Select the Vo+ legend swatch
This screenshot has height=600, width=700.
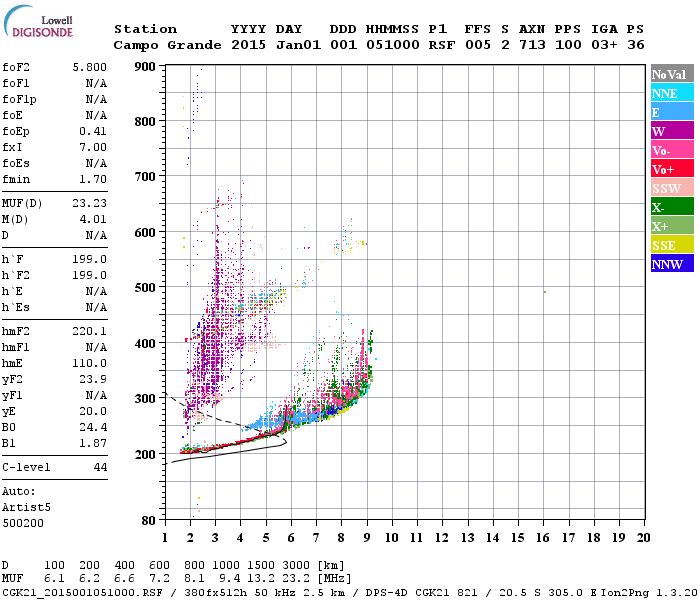(672, 168)
